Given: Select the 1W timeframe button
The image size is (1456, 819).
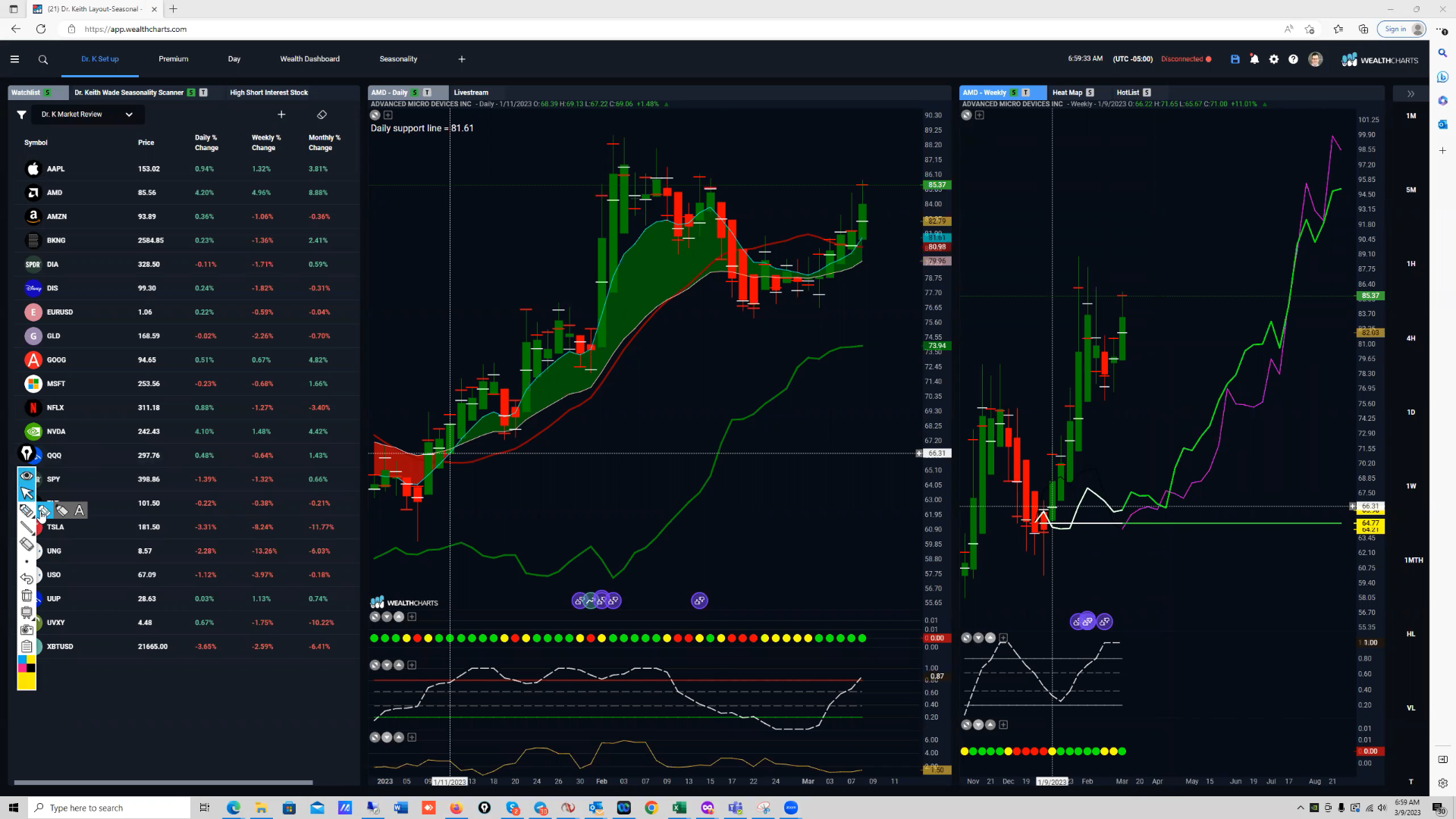Looking at the screenshot, I should [x=1411, y=486].
